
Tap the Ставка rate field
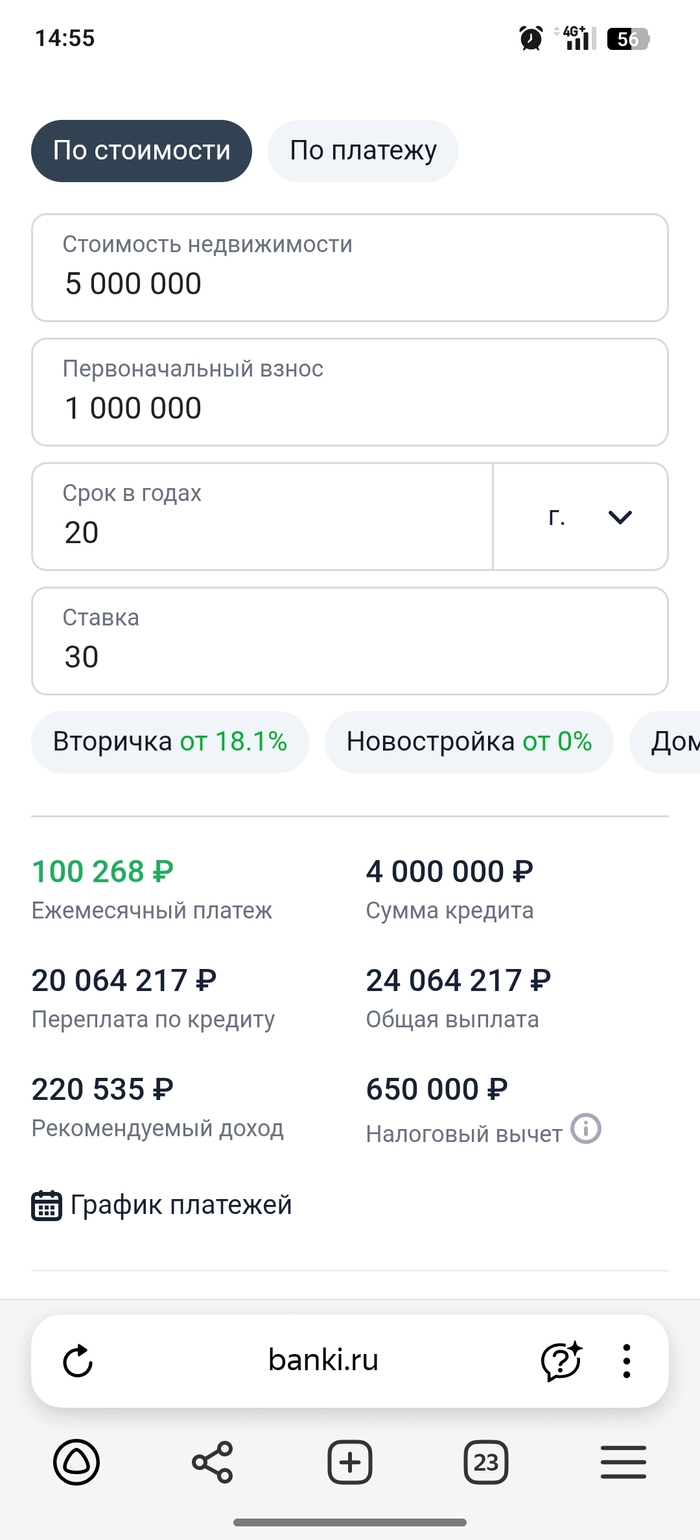coord(349,641)
